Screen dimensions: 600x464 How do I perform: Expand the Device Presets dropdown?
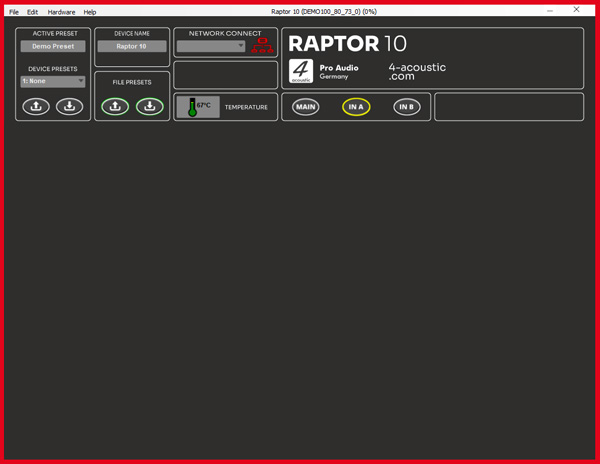click(x=53, y=81)
